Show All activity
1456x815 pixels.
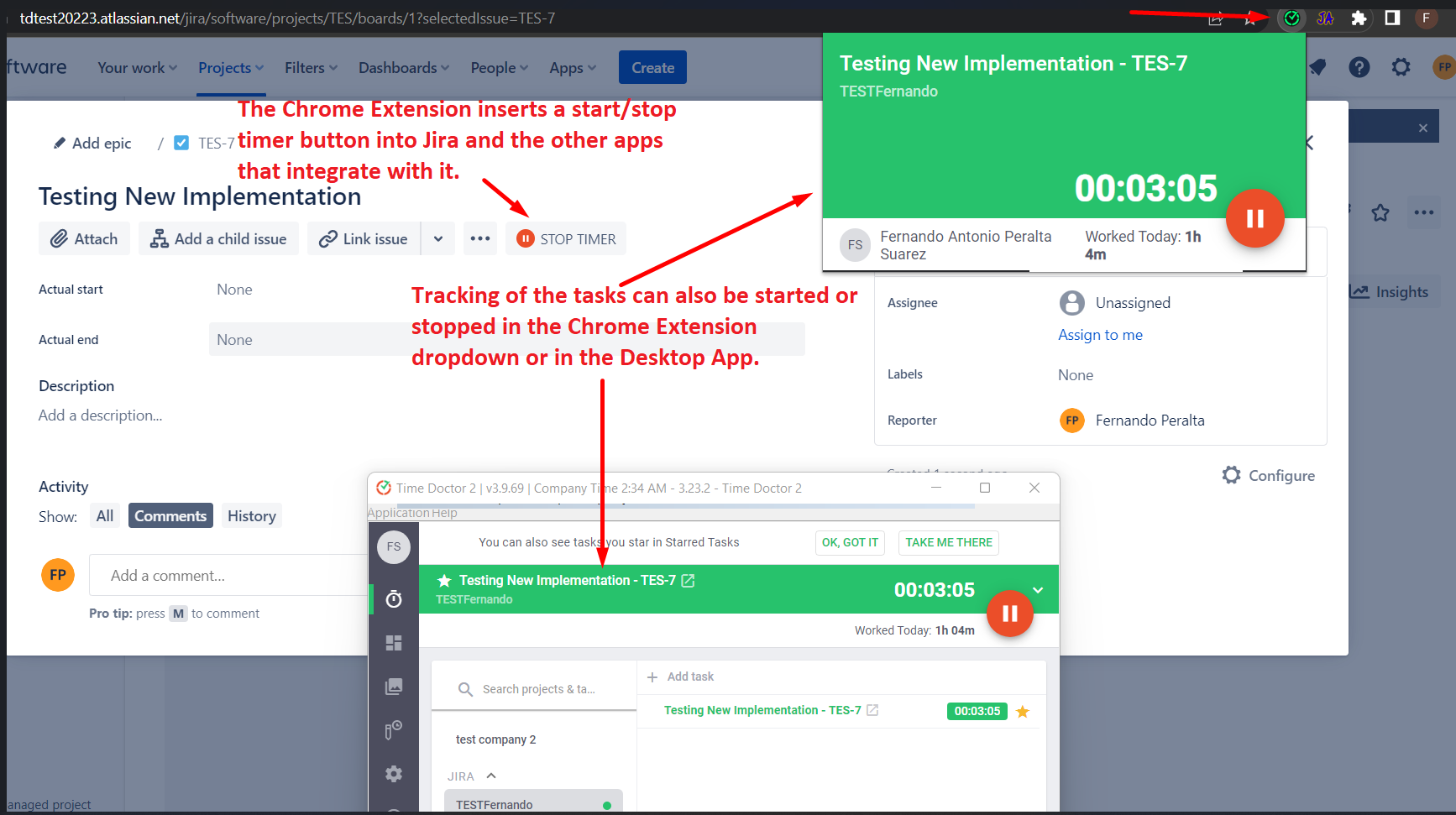(x=105, y=516)
